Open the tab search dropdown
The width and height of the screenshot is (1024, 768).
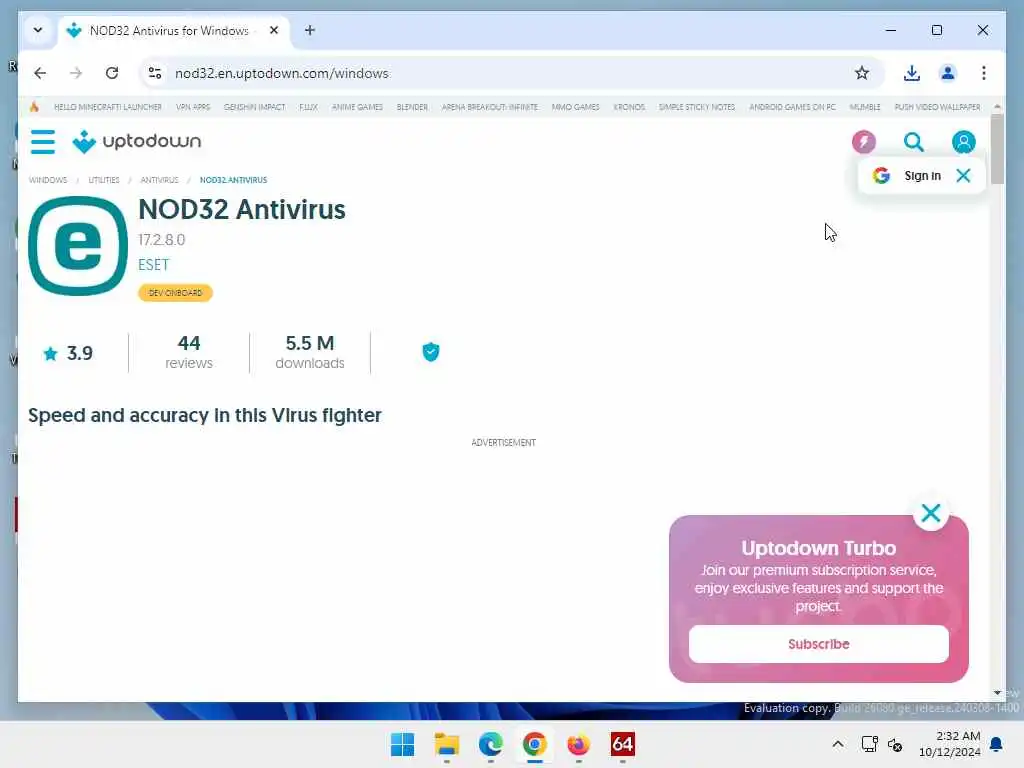[38, 30]
